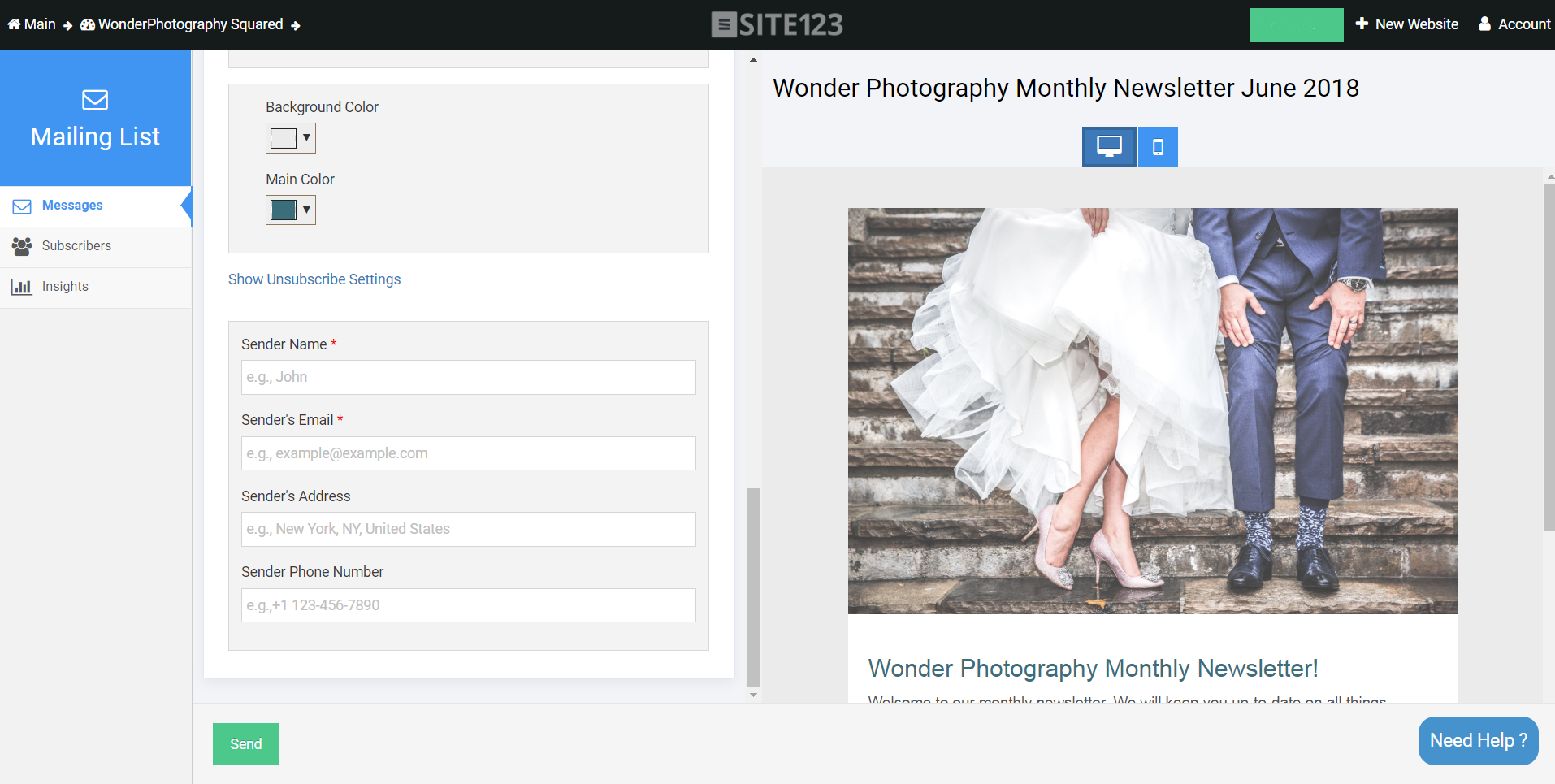Screen dimensions: 1555x784
Task: Switch to mobile newsletter preview
Action: tap(1157, 146)
